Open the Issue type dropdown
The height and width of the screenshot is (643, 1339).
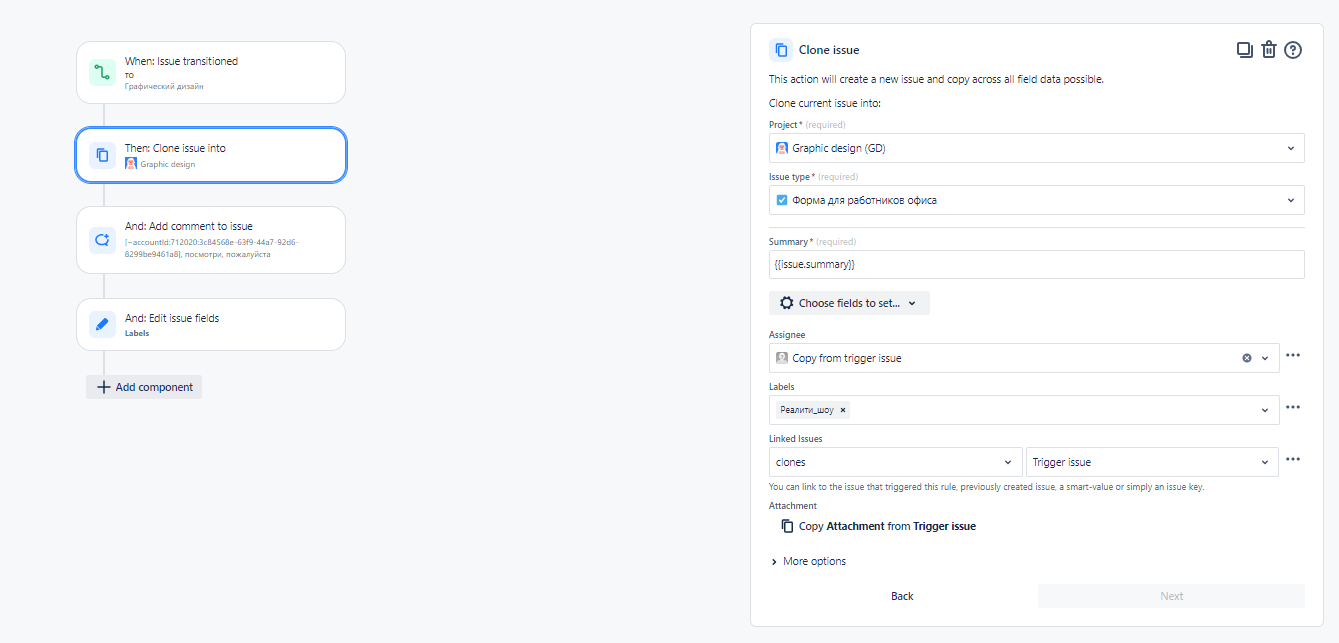pos(1036,200)
